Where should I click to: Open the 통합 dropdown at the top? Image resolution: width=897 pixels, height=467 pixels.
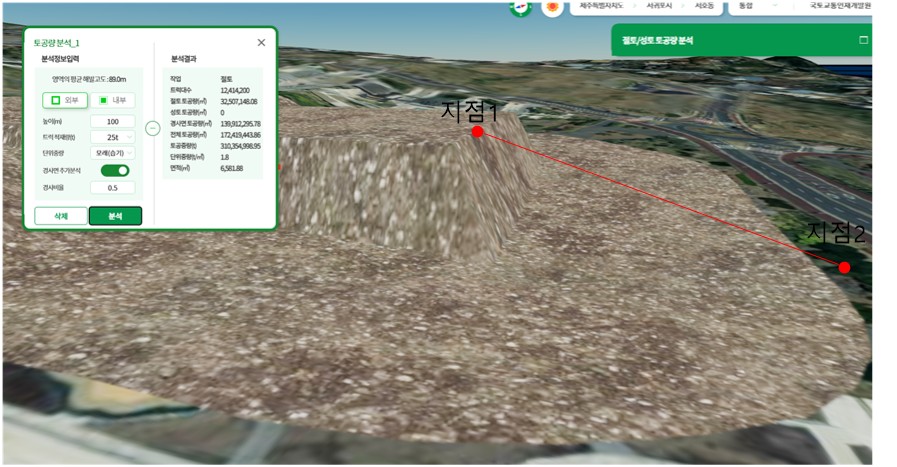click(x=758, y=6)
